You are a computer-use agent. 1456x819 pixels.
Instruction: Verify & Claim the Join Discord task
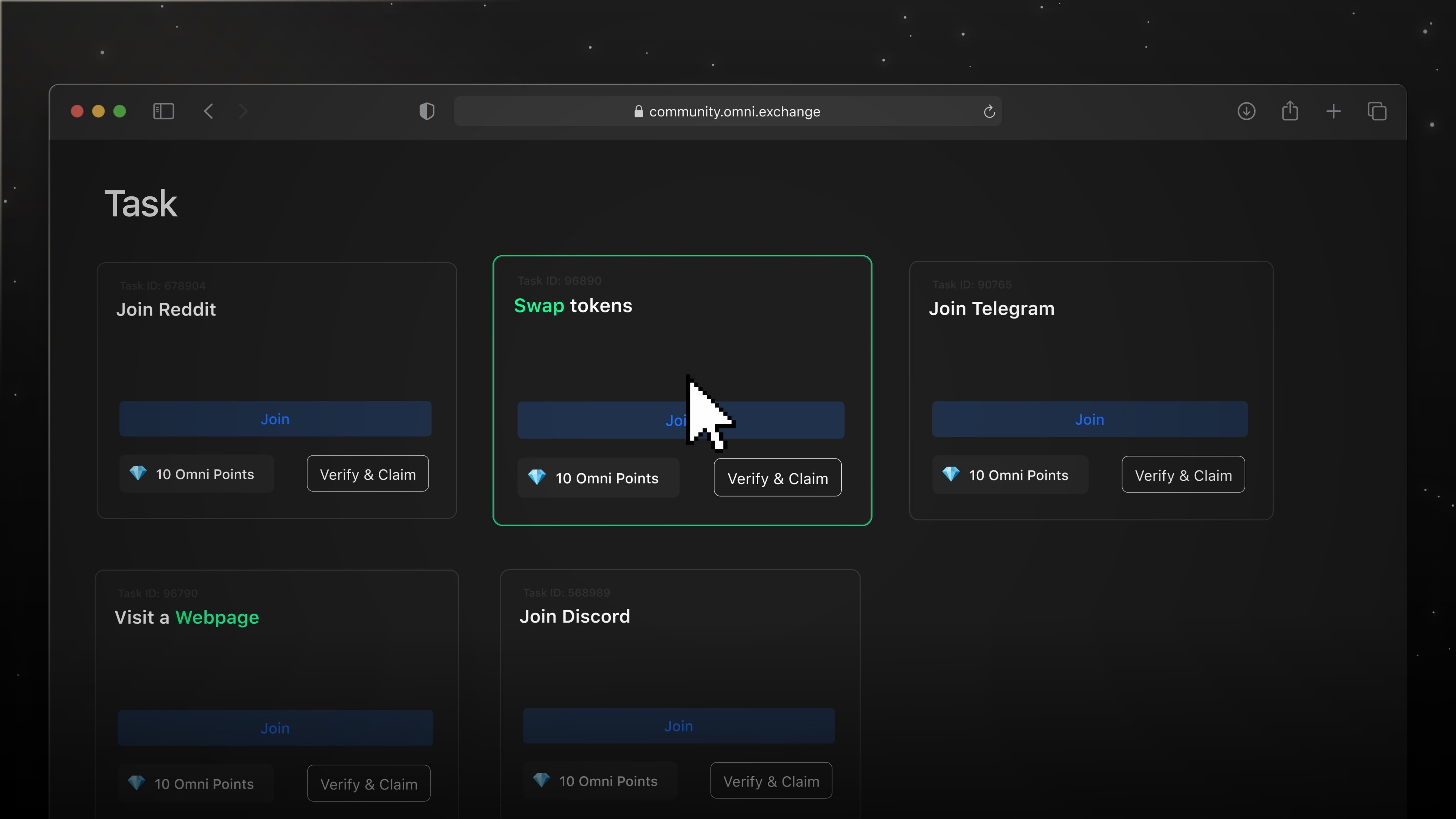click(x=771, y=781)
